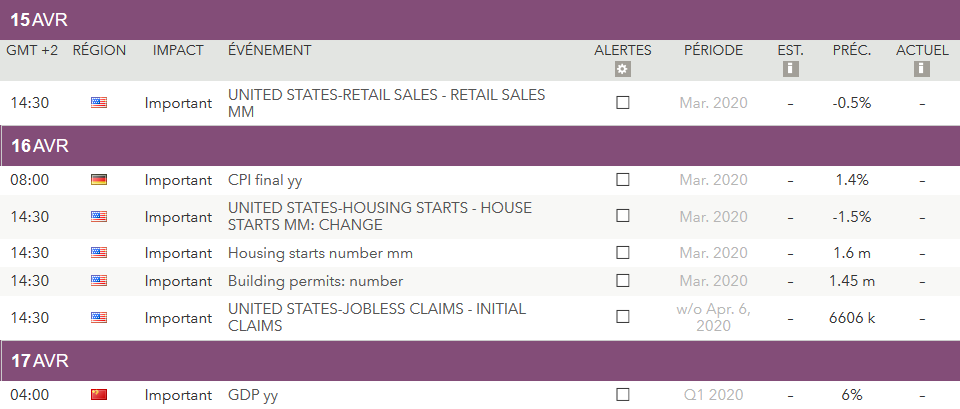Sort by the IMPACT column header
This screenshot has height=409, width=960.
178,50
